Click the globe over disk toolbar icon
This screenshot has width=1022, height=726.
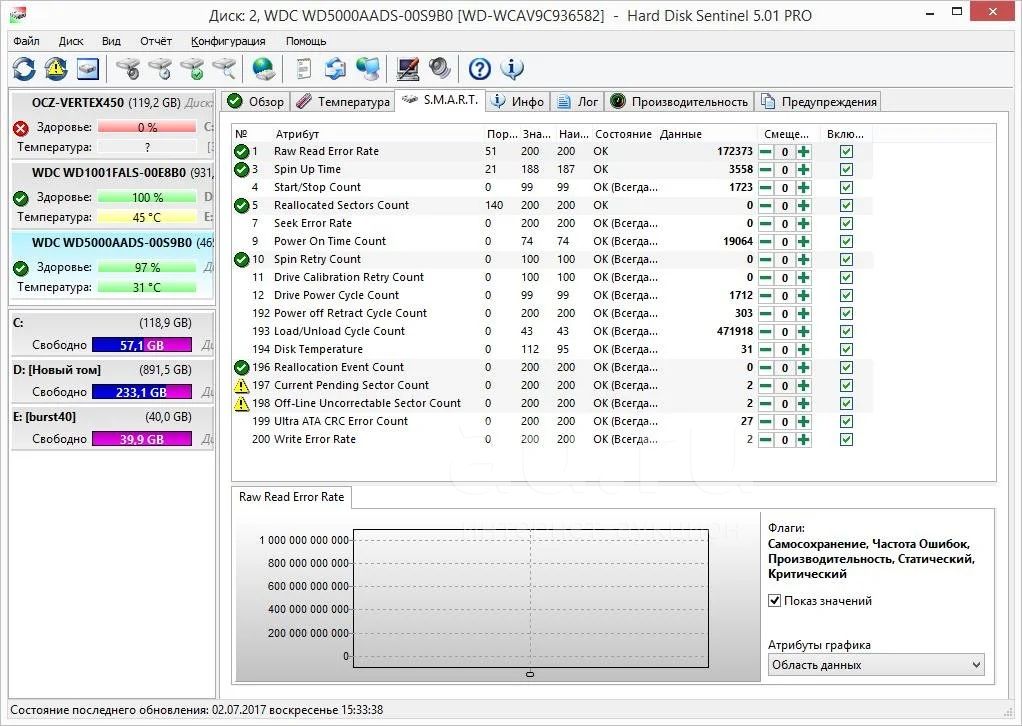pyautogui.click(x=264, y=68)
